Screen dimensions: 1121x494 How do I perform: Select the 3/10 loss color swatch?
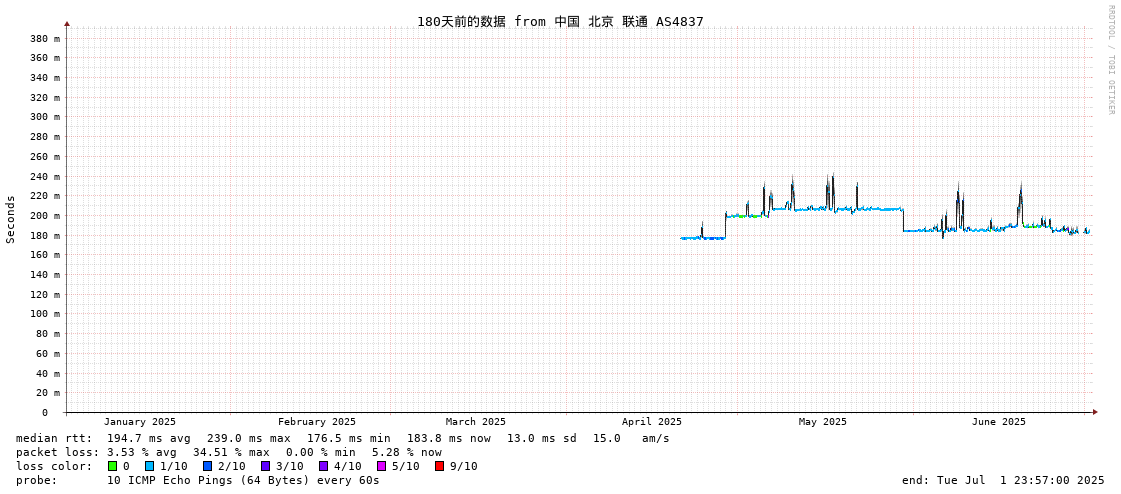tap(265, 466)
